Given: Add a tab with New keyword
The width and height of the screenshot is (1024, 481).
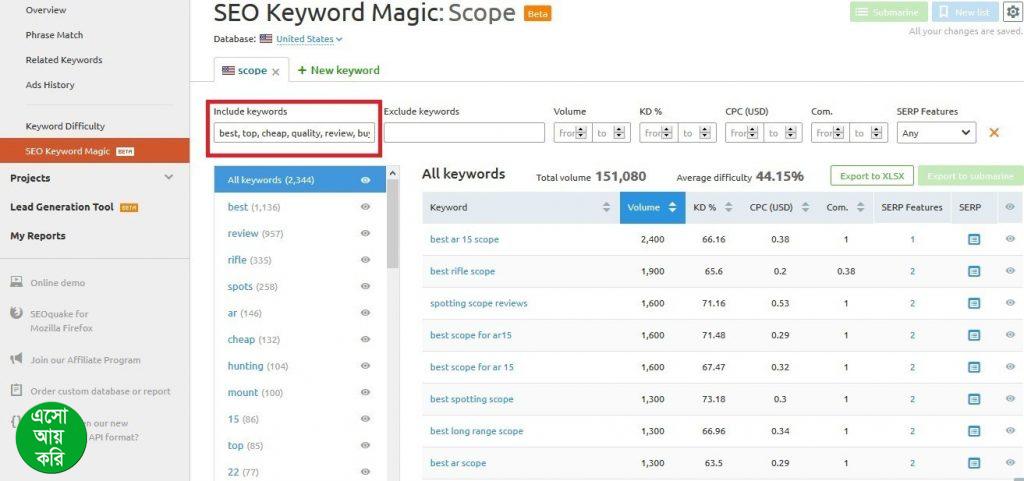Looking at the screenshot, I should [338, 71].
